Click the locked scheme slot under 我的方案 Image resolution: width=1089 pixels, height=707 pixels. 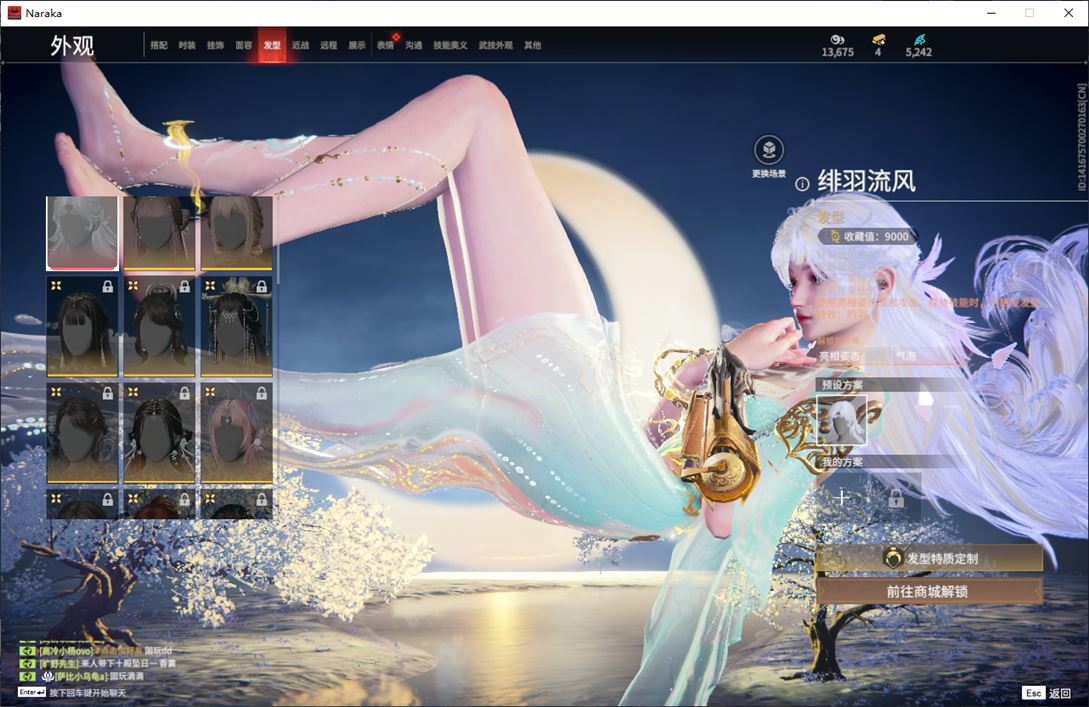pyautogui.click(x=896, y=497)
